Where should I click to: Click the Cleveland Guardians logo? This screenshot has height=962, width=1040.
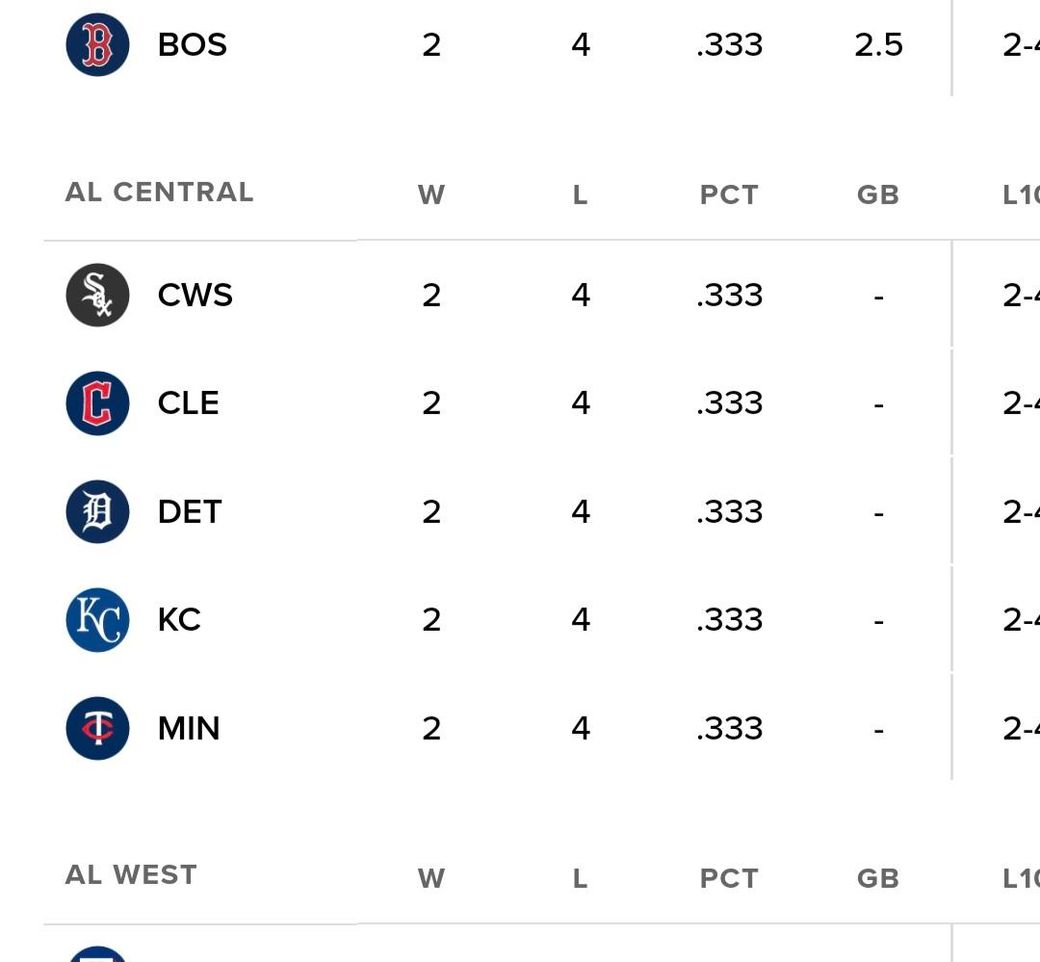pyautogui.click(x=97, y=403)
